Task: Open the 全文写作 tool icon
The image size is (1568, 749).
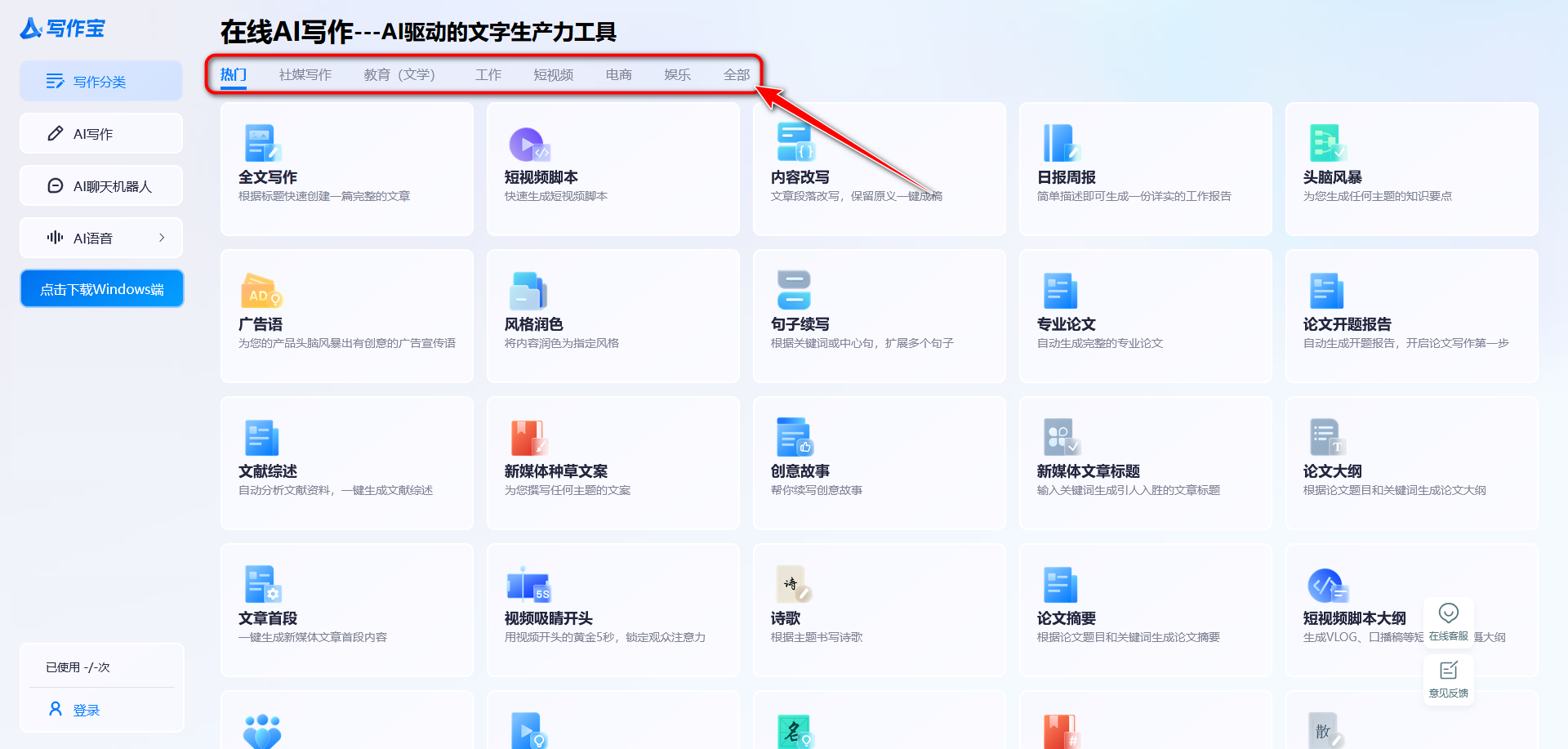Action: [261, 145]
